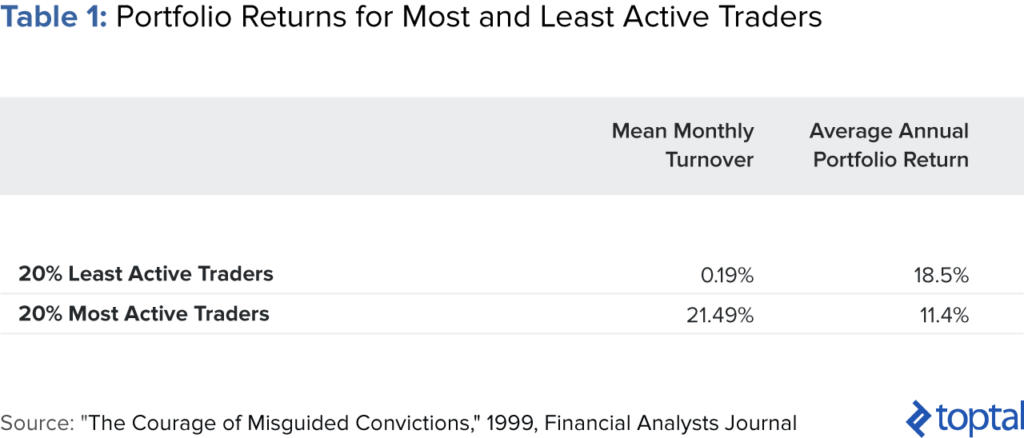Click the Toptal wordmark text
1024x438 pixels.
[980, 418]
